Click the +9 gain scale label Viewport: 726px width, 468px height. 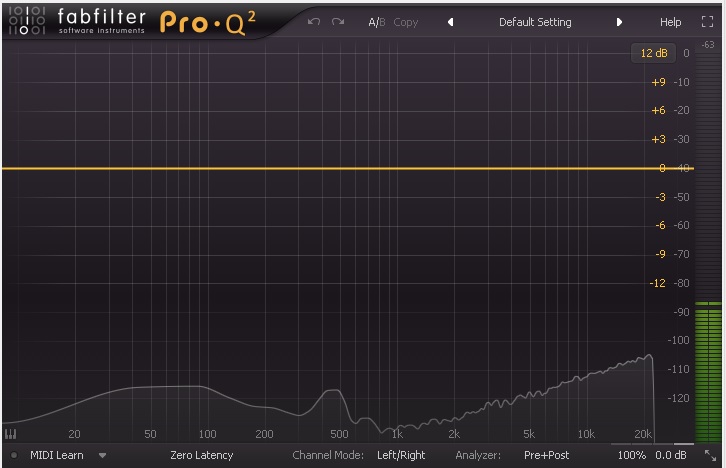658,82
